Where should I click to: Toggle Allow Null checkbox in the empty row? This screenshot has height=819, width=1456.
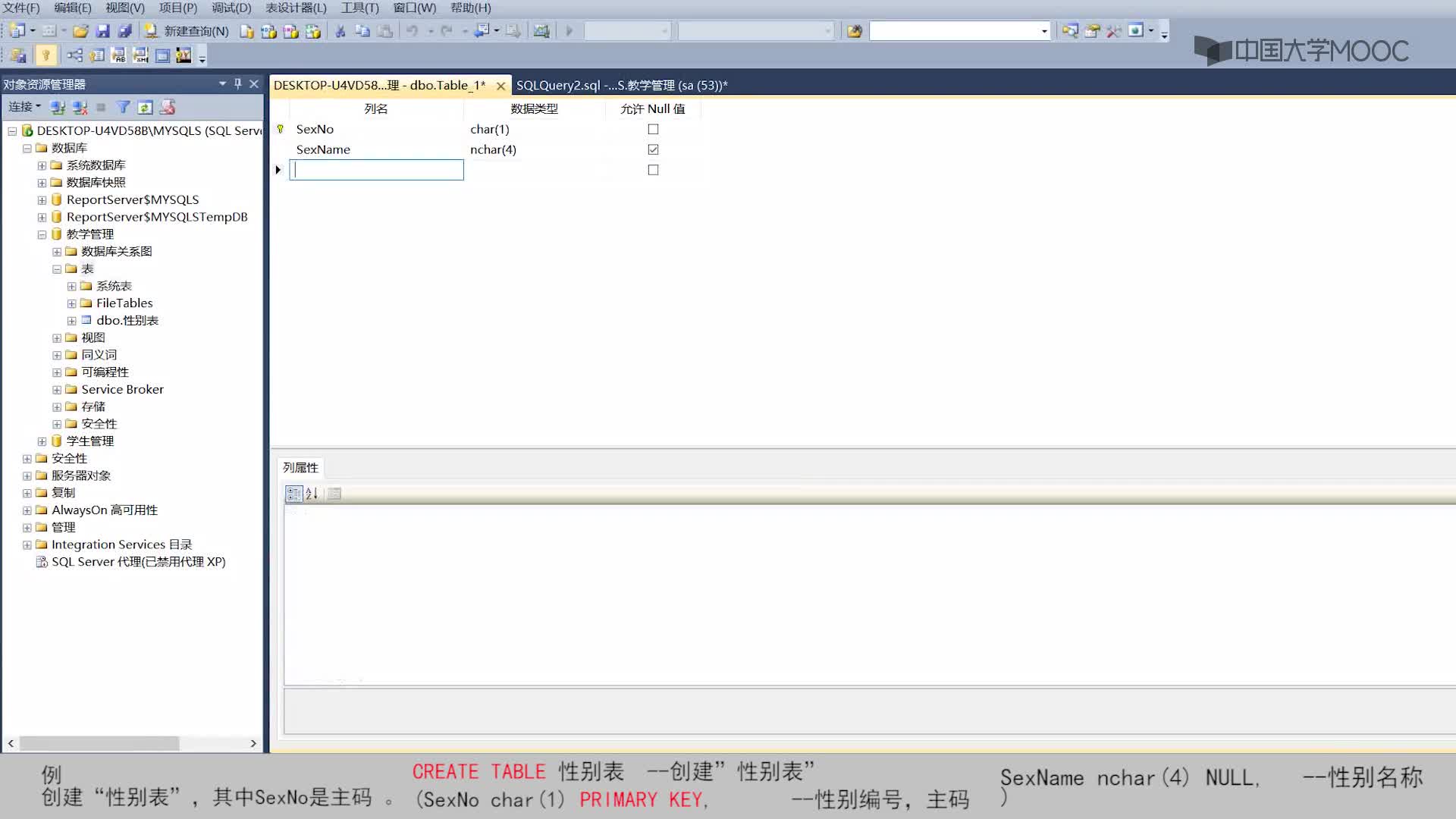653,170
